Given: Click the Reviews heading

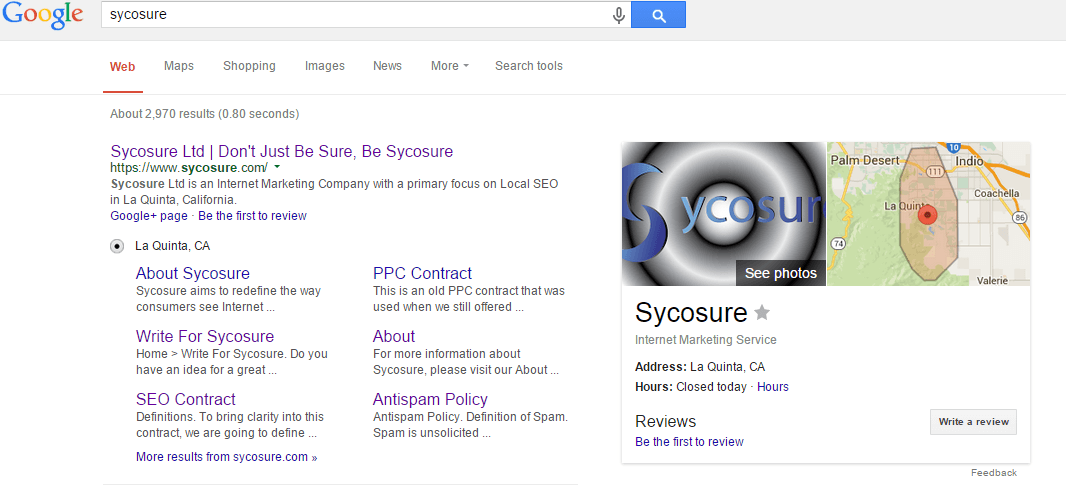Looking at the screenshot, I should tap(666, 421).
